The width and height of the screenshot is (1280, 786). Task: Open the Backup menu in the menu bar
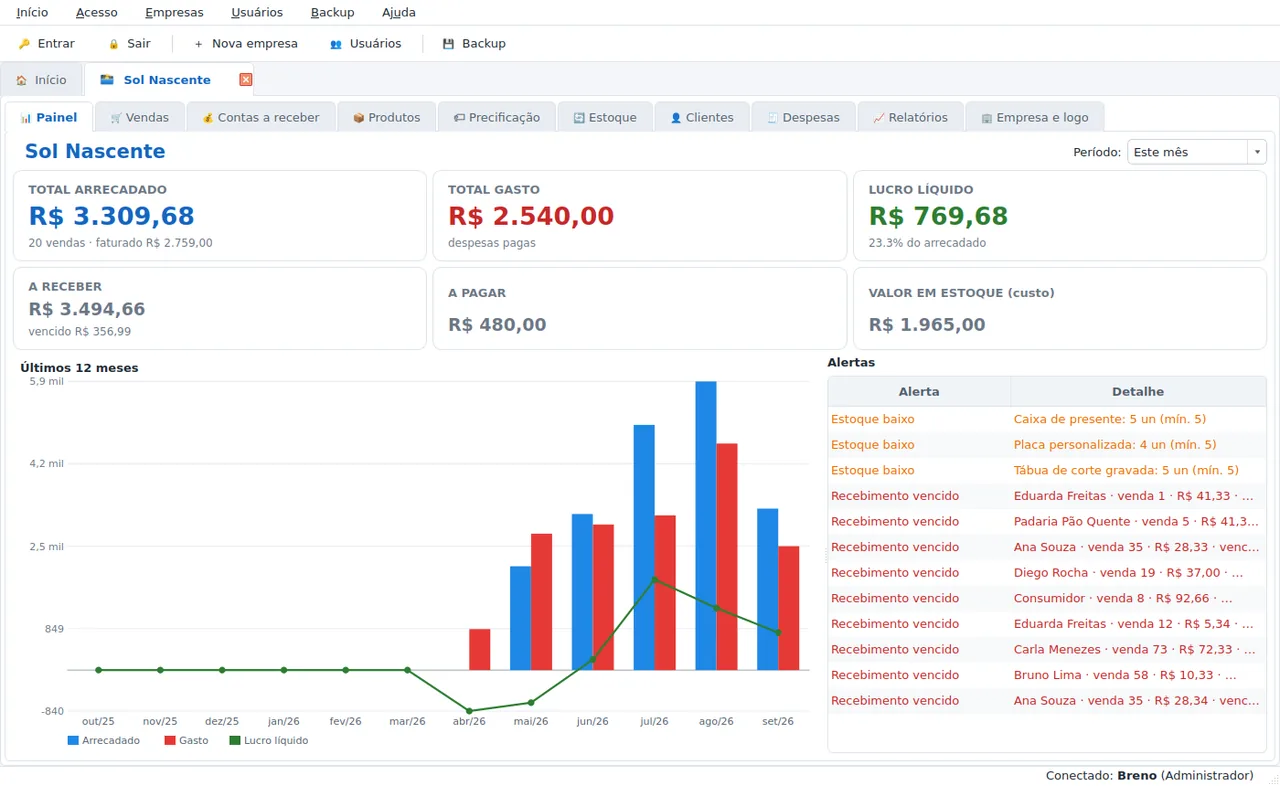333,13
